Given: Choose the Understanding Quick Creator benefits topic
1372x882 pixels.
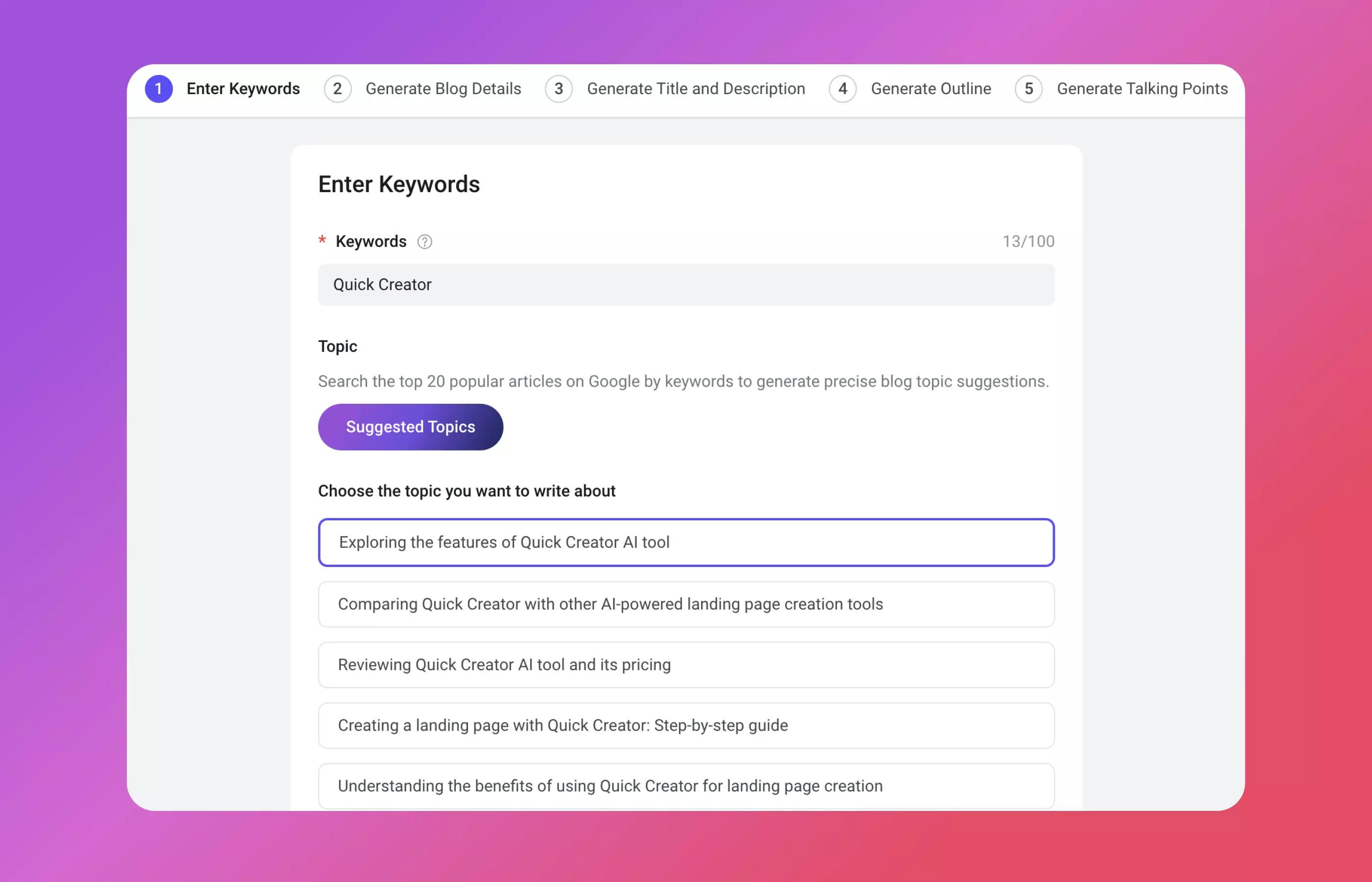Looking at the screenshot, I should click(686, 786).
